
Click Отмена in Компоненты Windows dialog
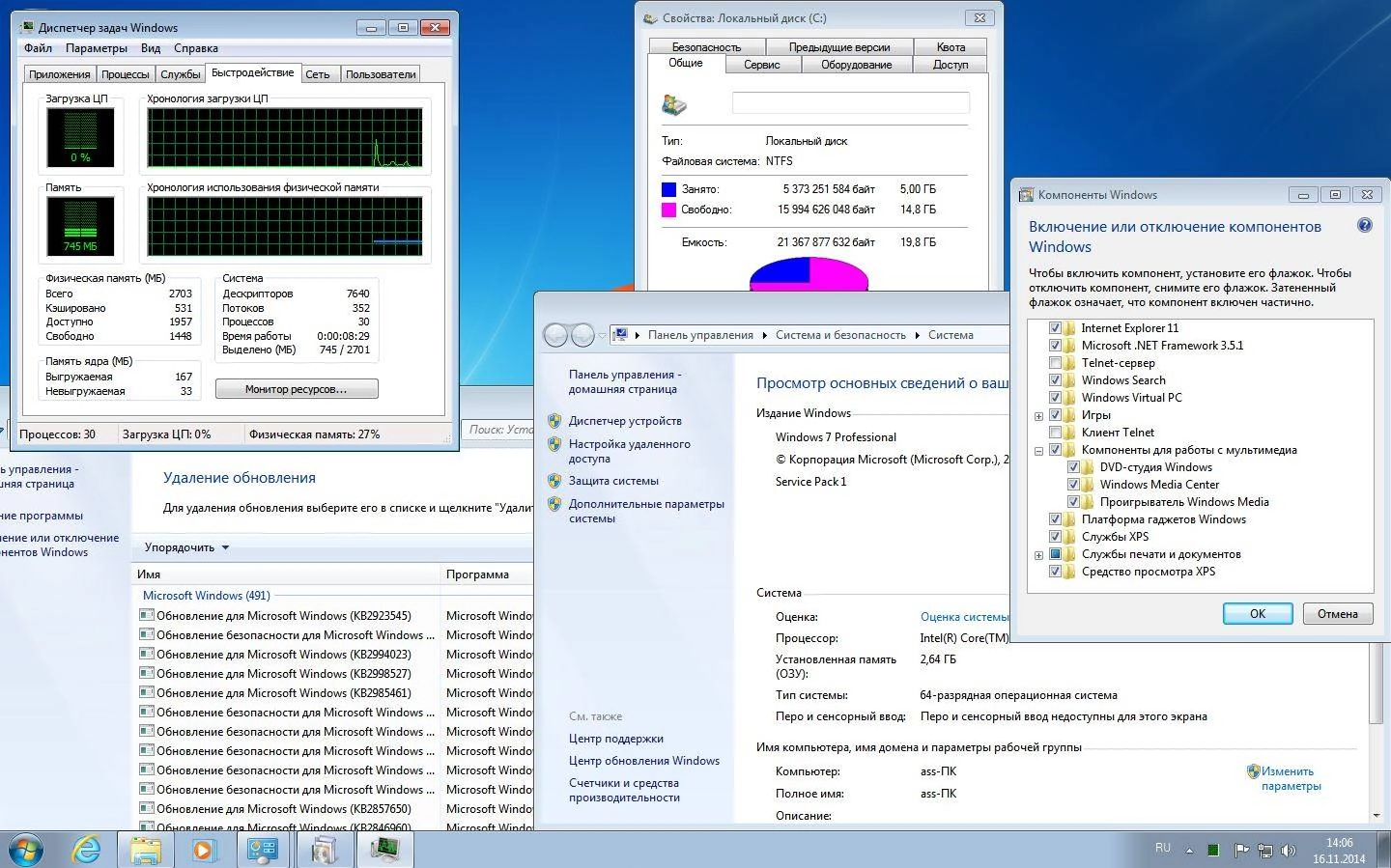point(1338,614)
